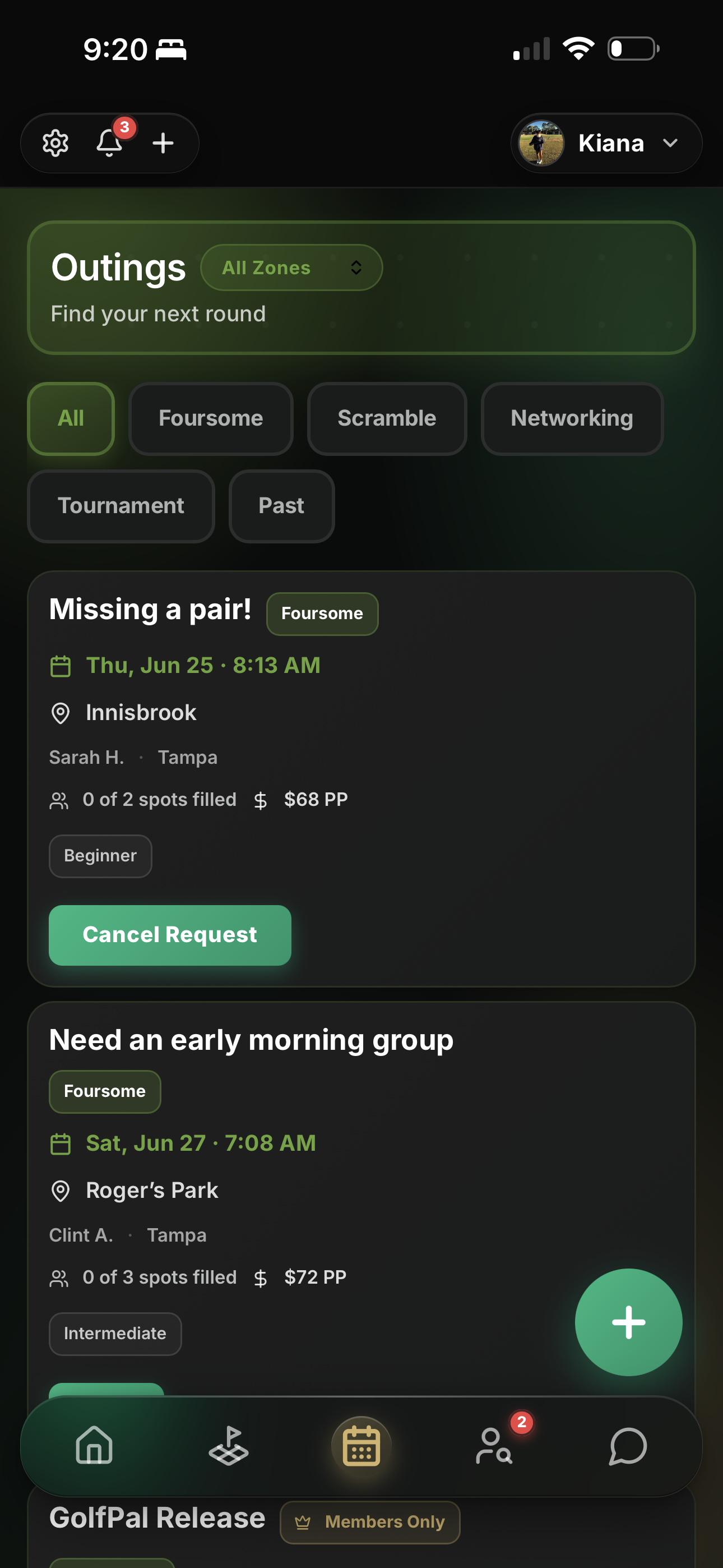Cancel the Missing a pair! request
723x1568 pixels.
(170, 934)
